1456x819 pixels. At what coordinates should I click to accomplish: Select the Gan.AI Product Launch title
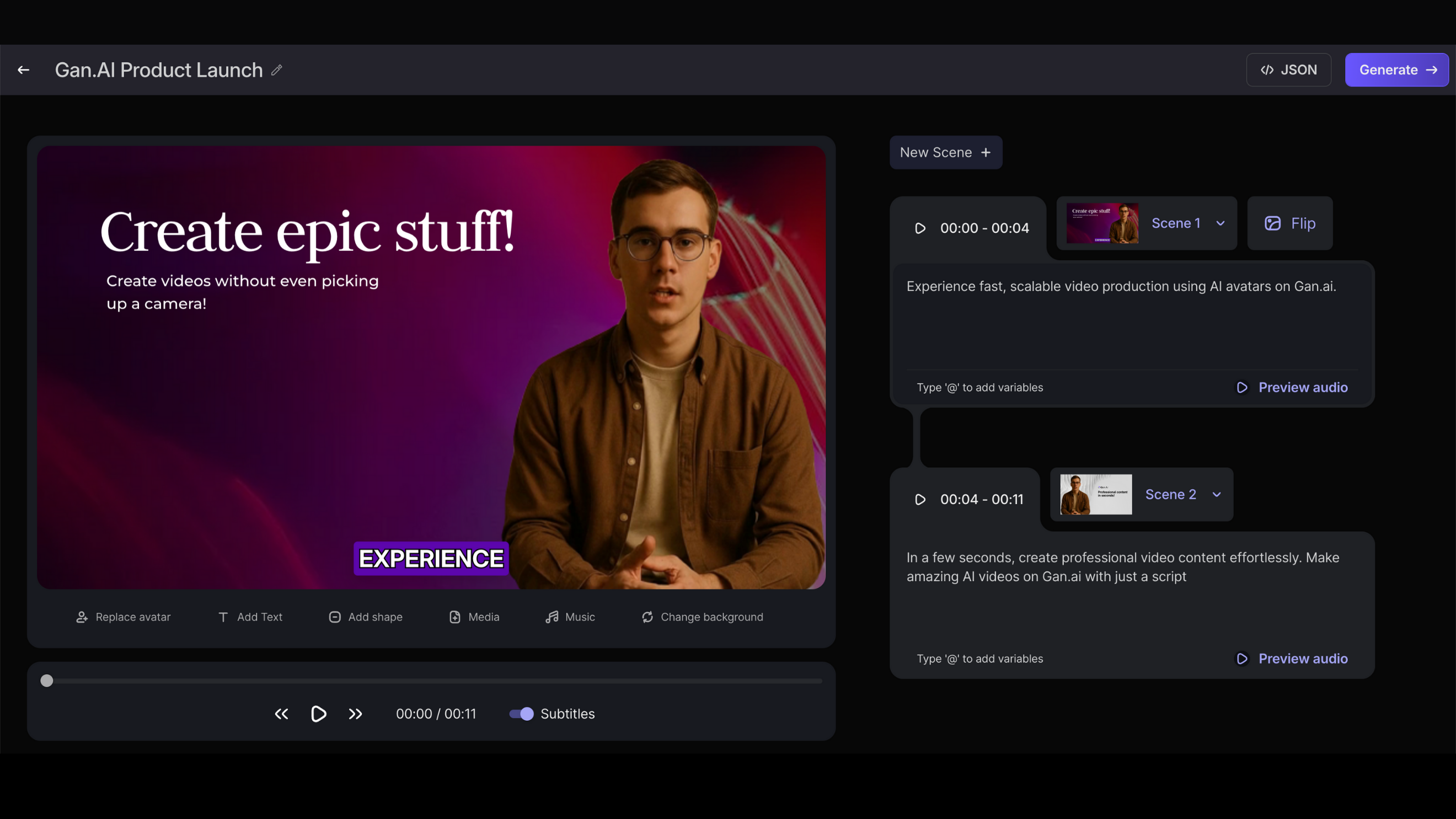point(159,69)
